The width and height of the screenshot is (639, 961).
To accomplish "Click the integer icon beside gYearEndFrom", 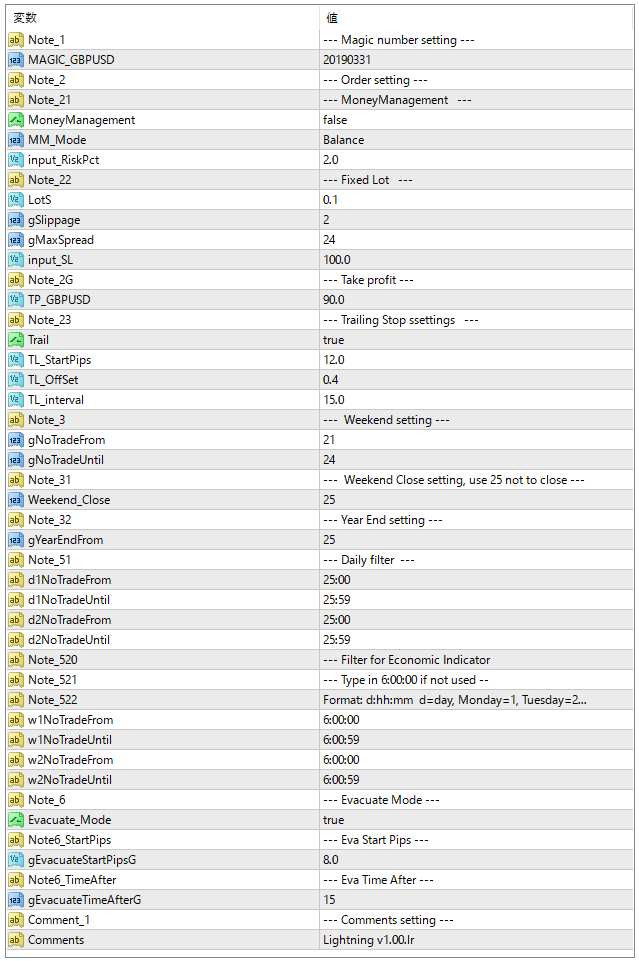I will pyautogui.click(x=16, y=541).
